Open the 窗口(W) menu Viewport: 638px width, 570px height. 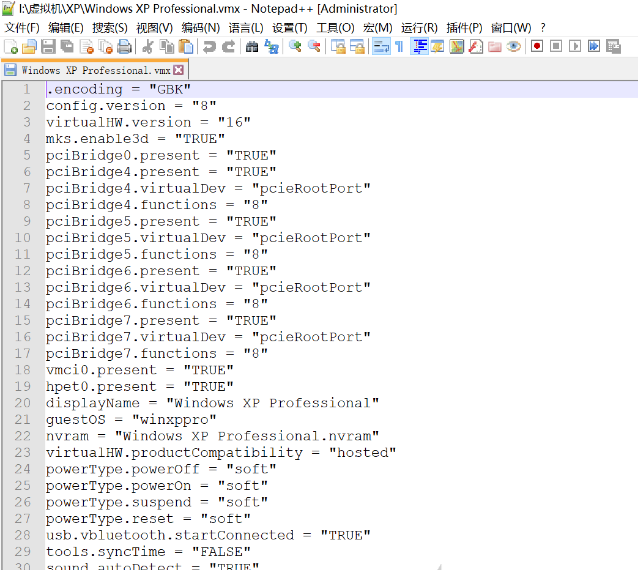(x=511, y=28)
